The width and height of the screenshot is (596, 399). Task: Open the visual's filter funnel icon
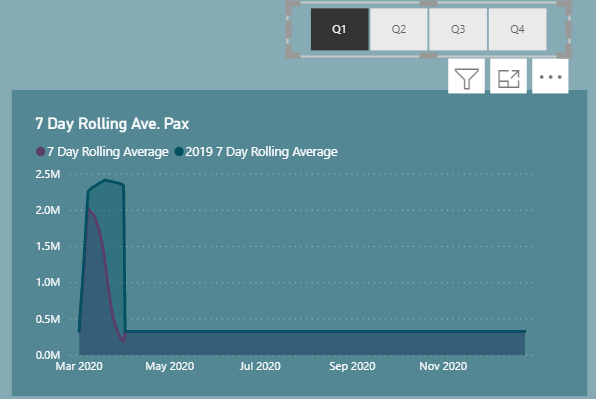[466, 77]
